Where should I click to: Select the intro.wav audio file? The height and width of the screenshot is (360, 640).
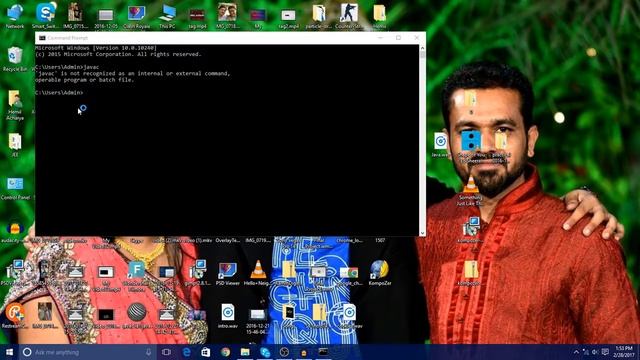[228, 316]
